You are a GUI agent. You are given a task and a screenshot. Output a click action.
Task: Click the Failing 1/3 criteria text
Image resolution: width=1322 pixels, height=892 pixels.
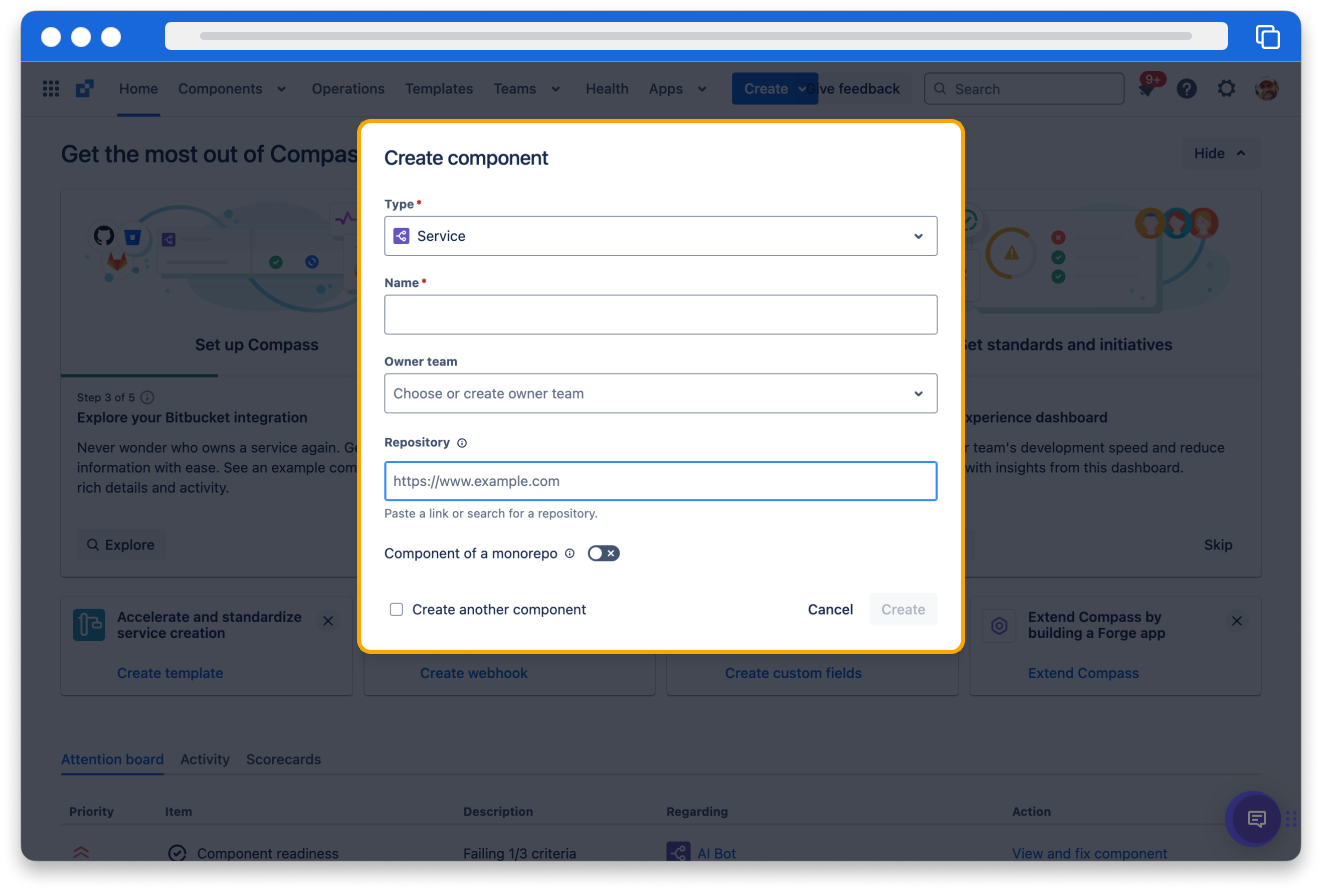(x=520, y=853)
